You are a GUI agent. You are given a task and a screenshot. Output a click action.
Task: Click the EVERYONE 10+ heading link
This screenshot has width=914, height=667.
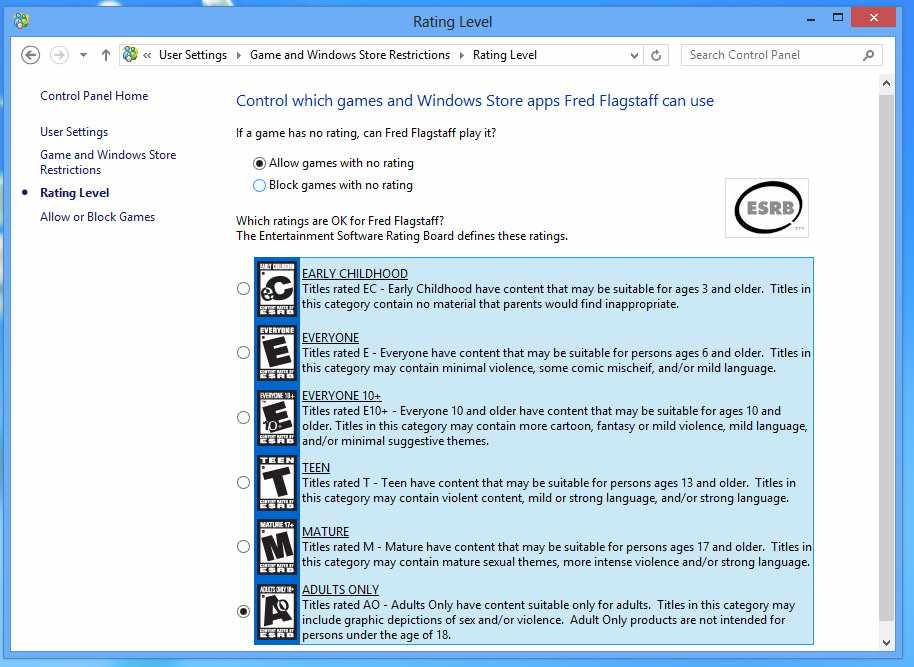(341, 396)
